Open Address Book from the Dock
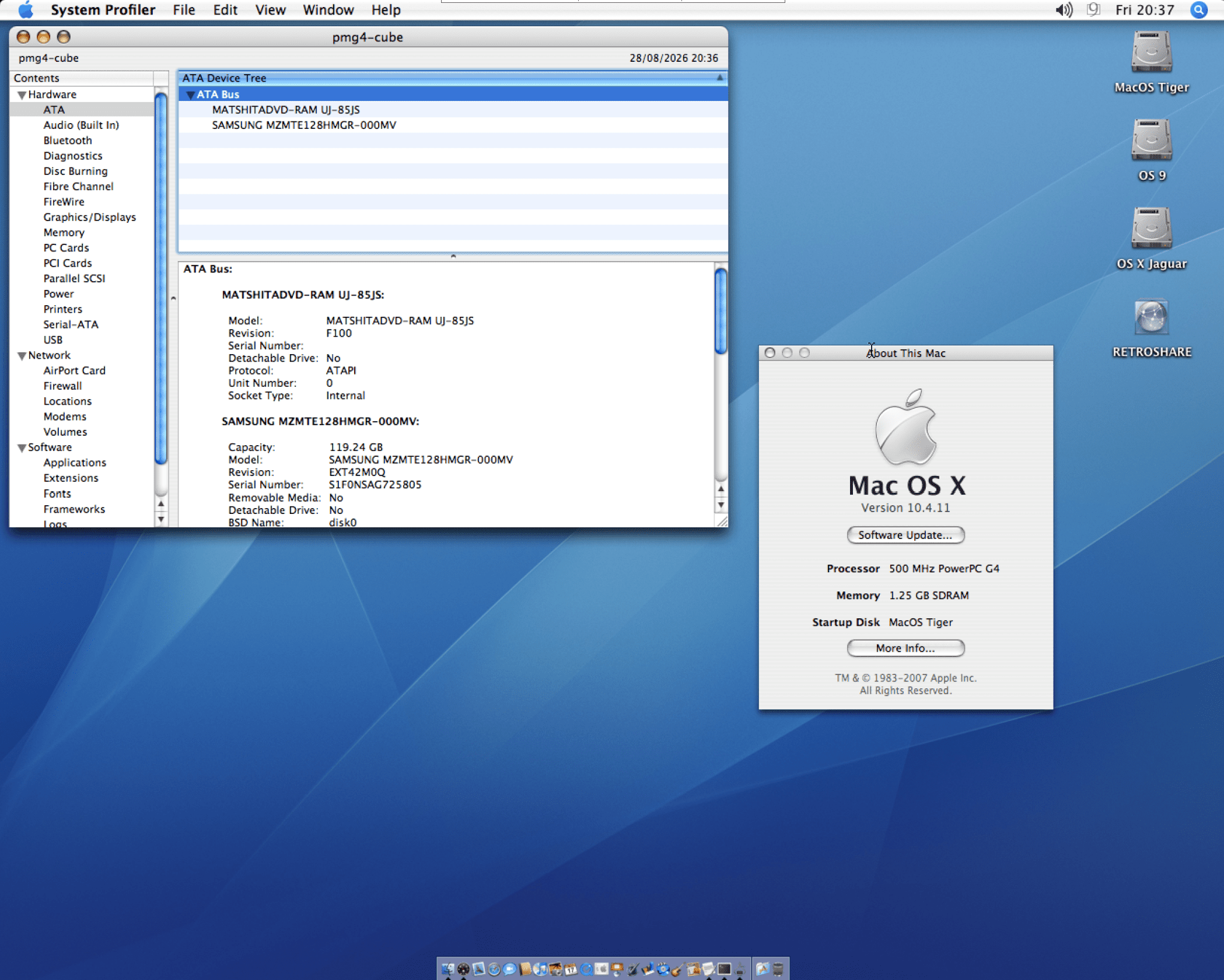 tap(525, 969)
